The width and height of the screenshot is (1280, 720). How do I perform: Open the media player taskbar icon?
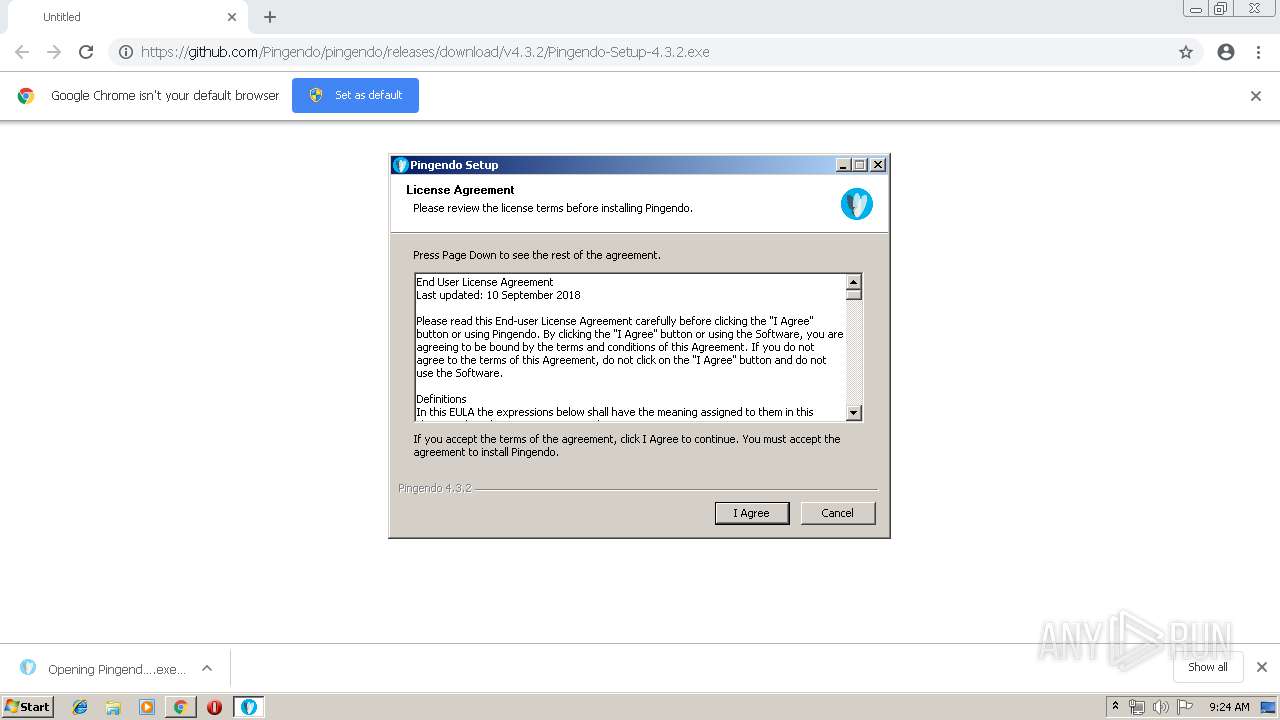[x=147, y=707]
